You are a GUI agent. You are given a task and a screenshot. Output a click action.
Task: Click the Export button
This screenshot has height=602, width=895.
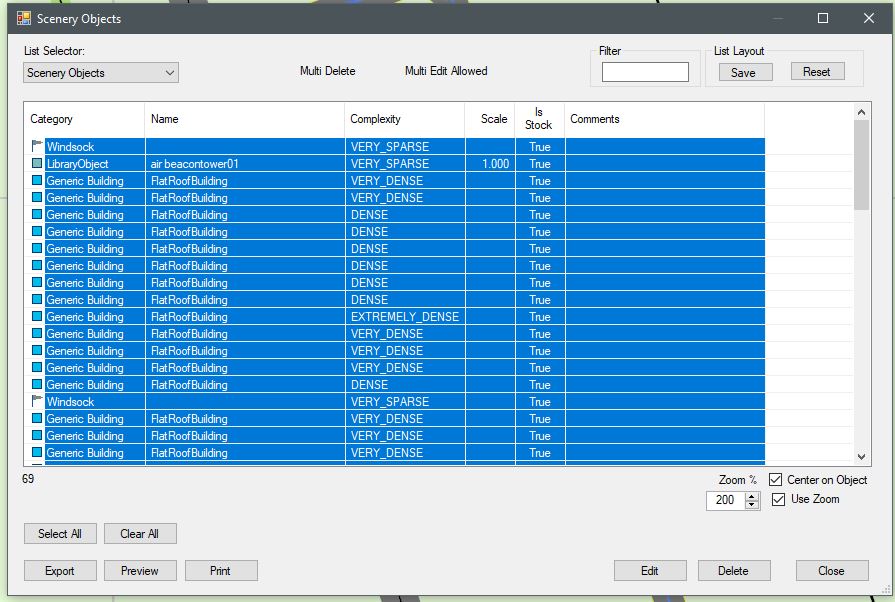tap(60, 571)
